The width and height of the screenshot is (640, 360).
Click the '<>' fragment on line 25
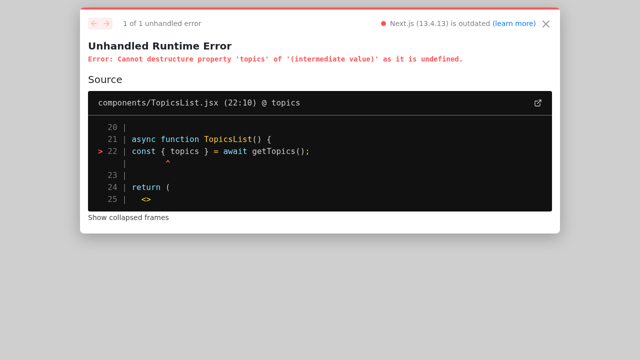[x=146, y=200]
